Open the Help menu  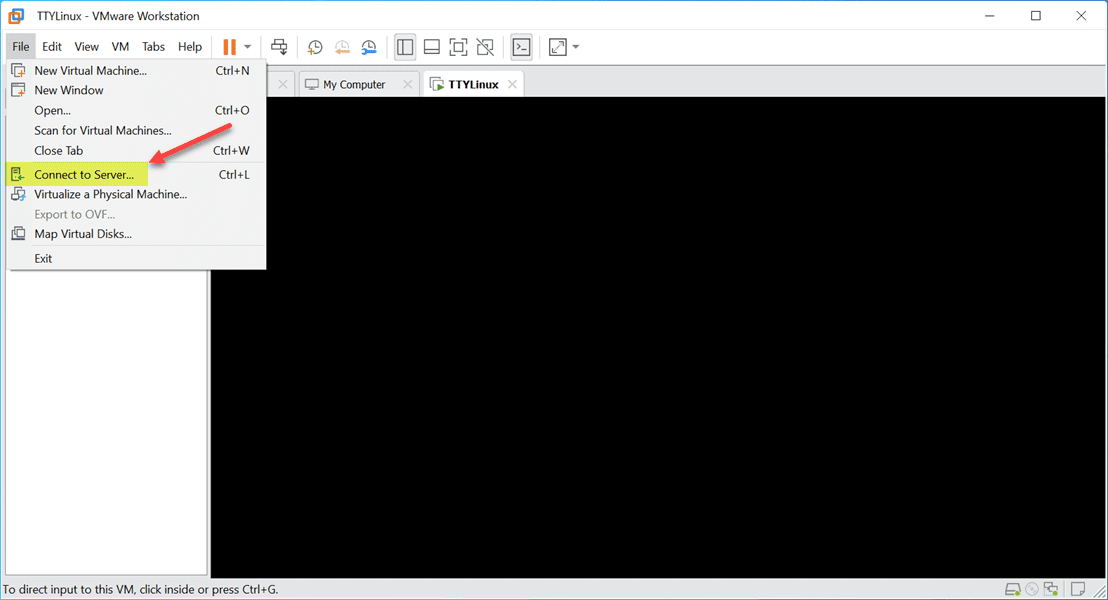coord(189,47)
